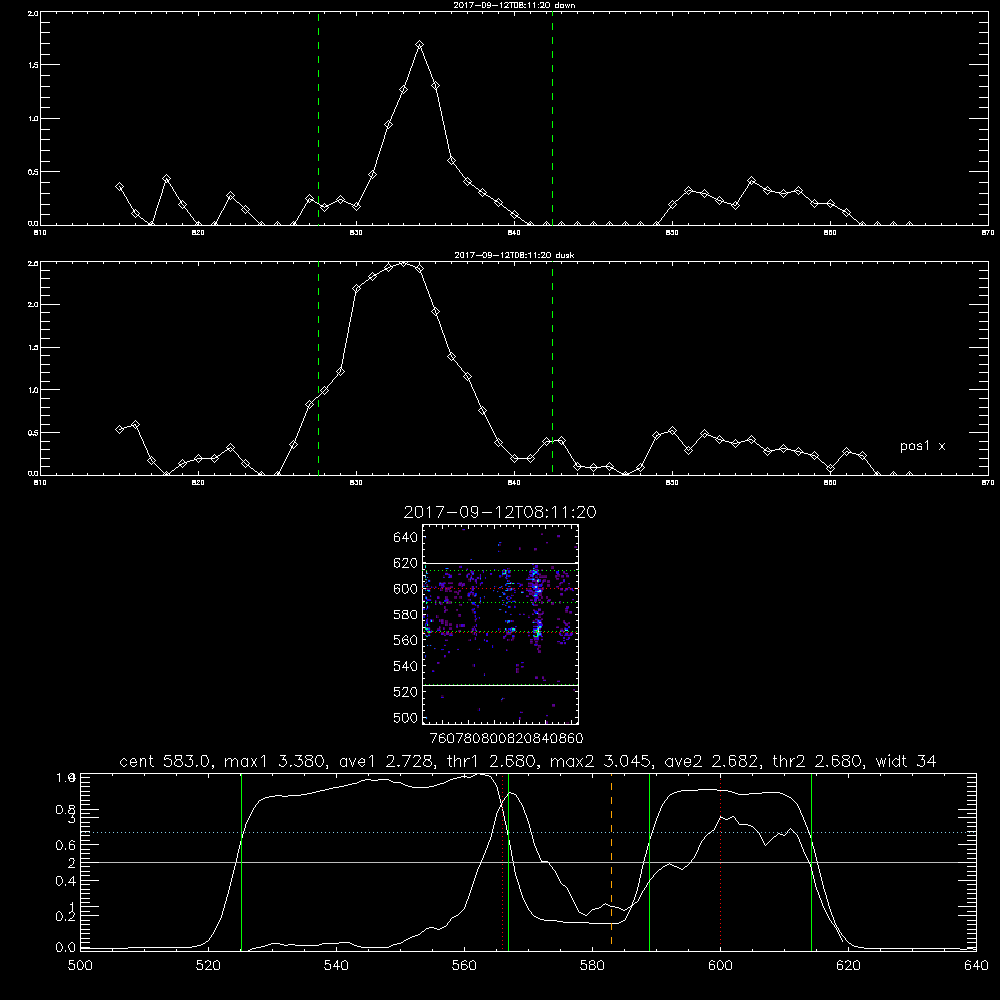Click the x-axis label 500 of the bottom plot
The width and height of the screenshot is (1000, 1000).
80,966
